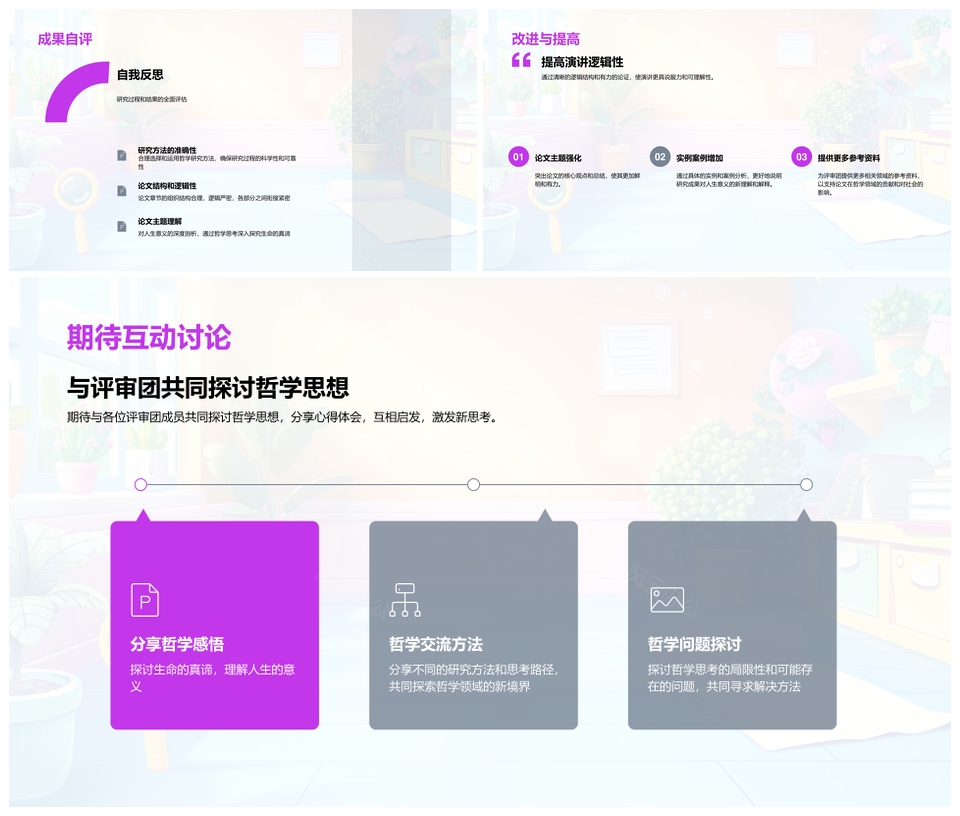This screenshot has width=960, height=816.
Task: Select the purple quarter-arc shape near 自我反思
Action: point(70,88)
